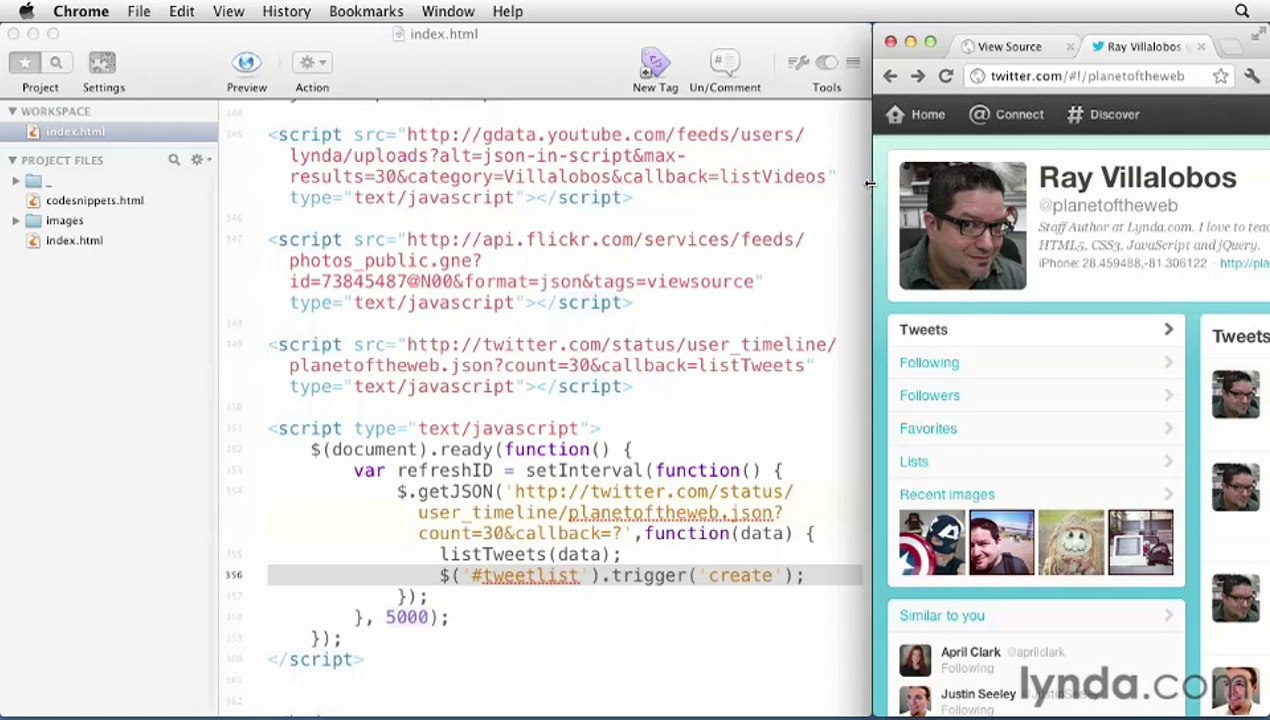This screenshot has height=720, width=1270.
Task: Go to Twitter Home
Action: [x=915, y=114]
